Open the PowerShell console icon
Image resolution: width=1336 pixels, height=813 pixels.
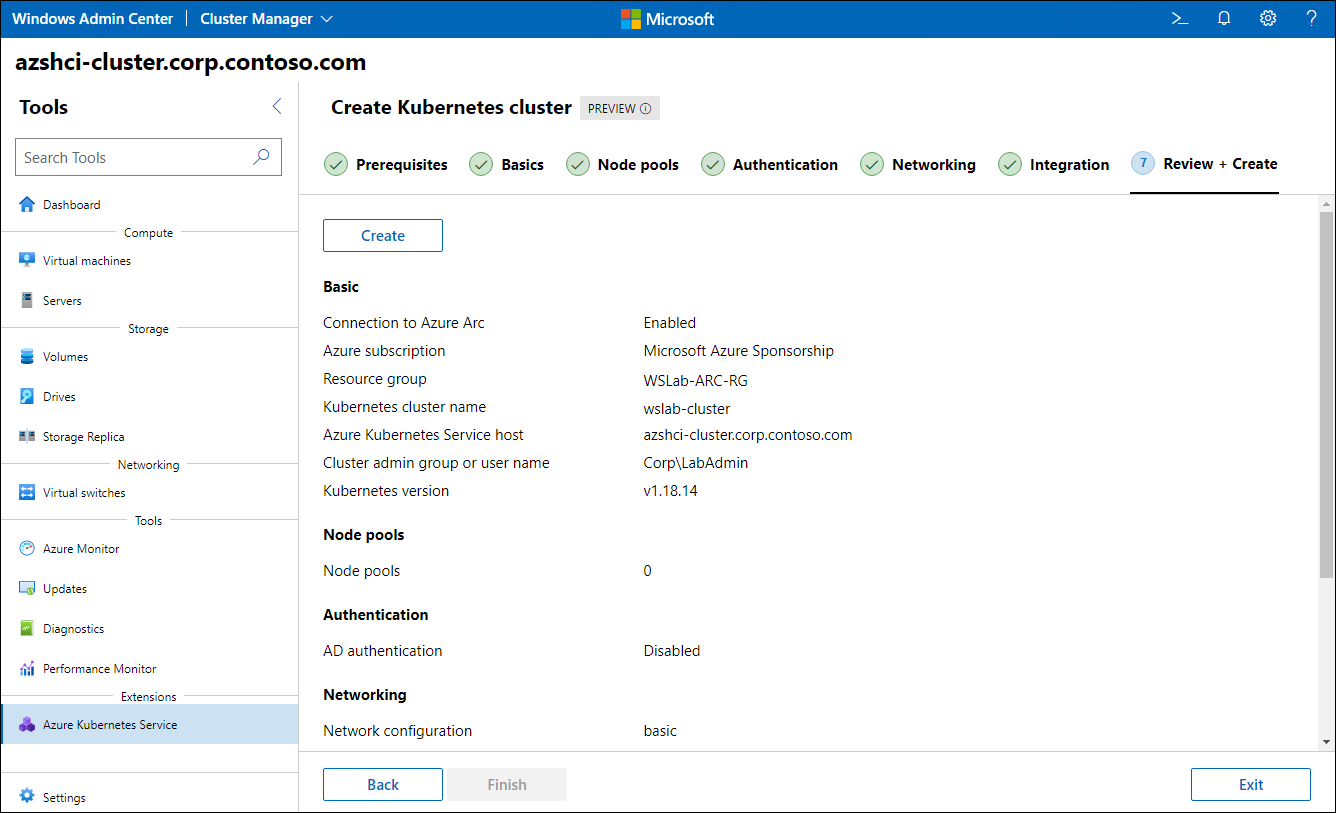coord(1180,18)
